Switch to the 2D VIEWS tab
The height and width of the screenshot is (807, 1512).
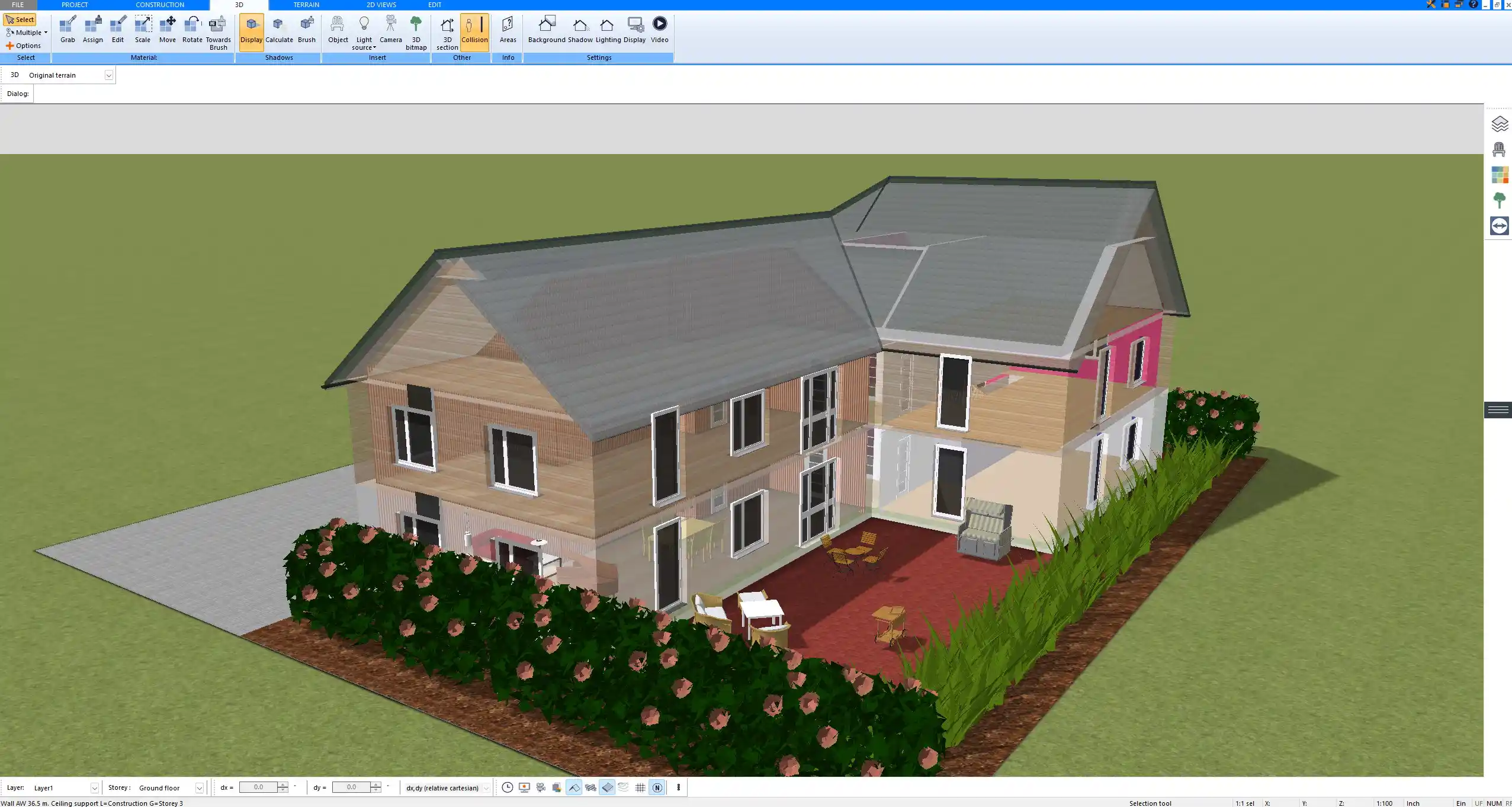tap(381, 5)
